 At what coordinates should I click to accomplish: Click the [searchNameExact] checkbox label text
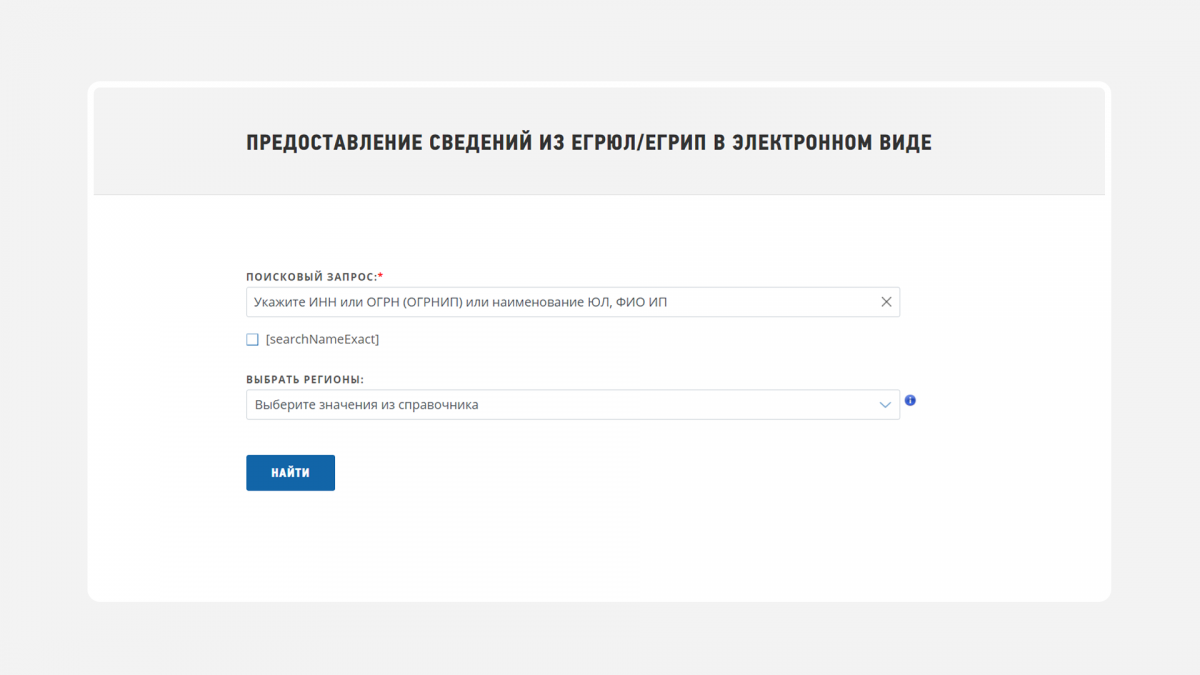point(322,340)
